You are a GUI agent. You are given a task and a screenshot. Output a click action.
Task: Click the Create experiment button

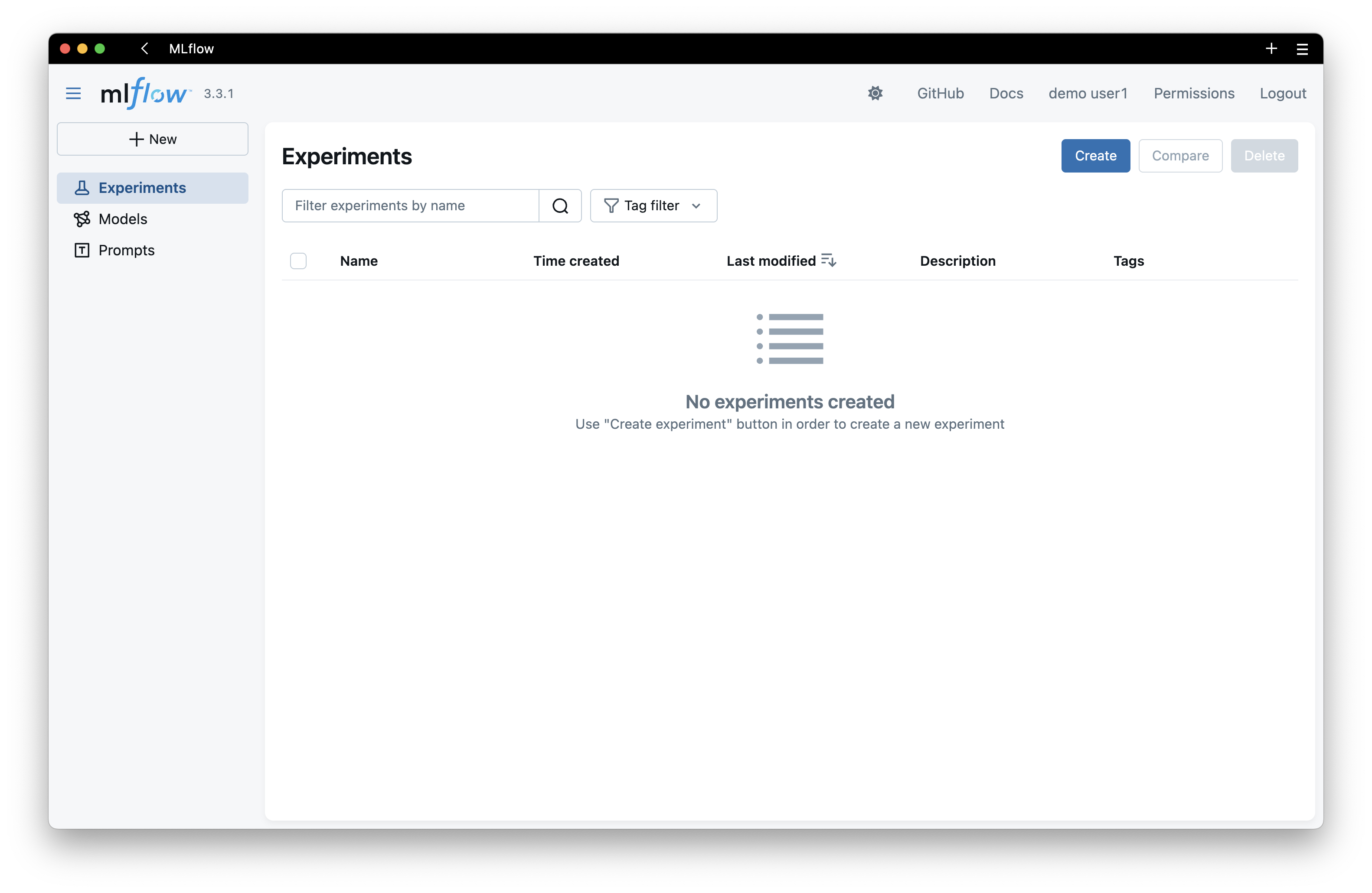click(x=1095, y=156)
